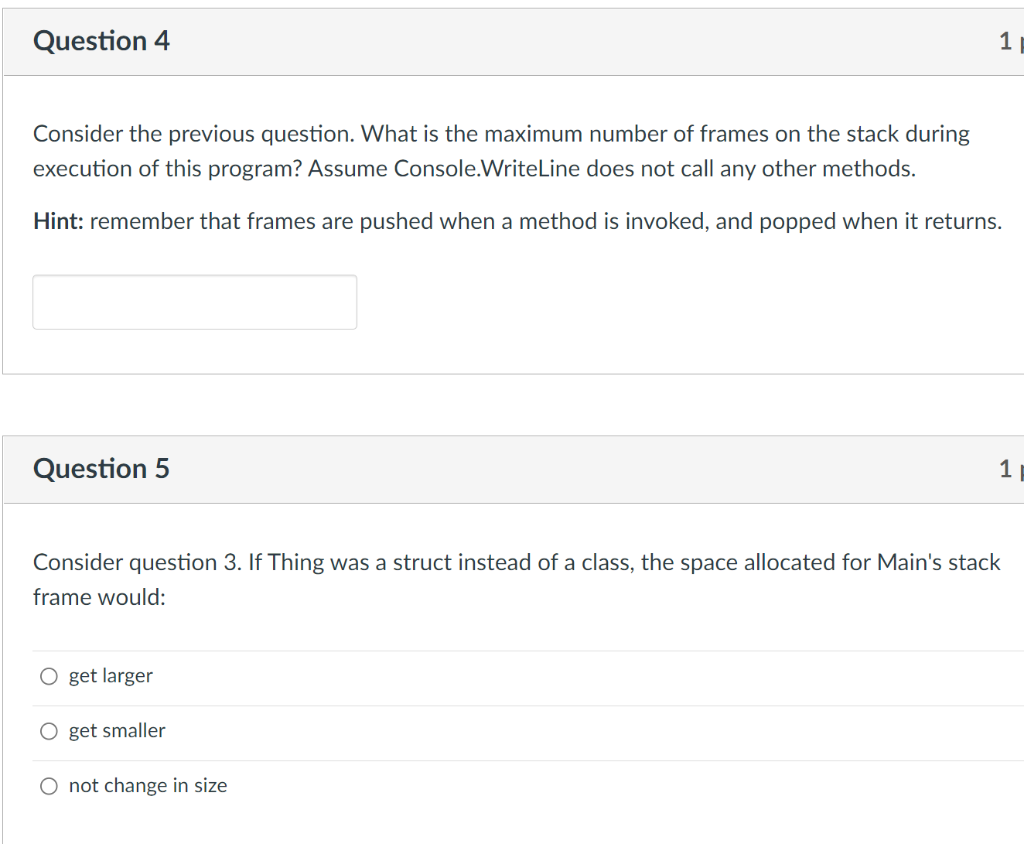
Task: Click the "get smaller" answer label text
Action: [x=117, y=731]
